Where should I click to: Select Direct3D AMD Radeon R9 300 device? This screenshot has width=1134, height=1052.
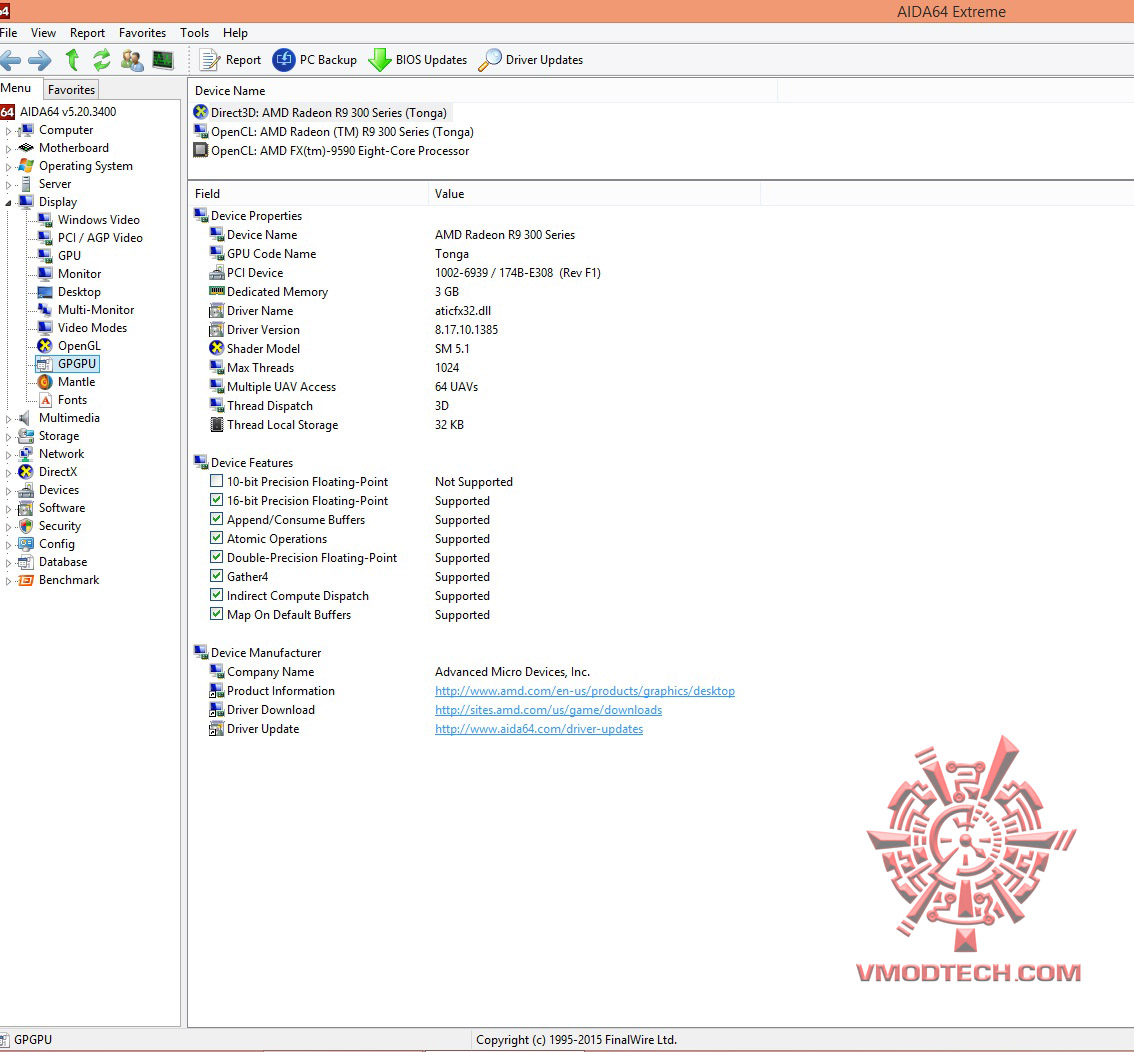click(x=328, y=113)
